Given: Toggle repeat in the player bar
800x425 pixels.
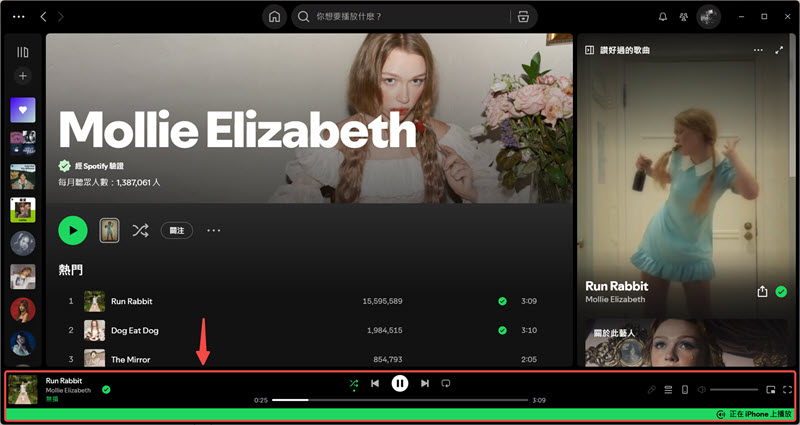Looking at the screenshot, I should [446, 383].
